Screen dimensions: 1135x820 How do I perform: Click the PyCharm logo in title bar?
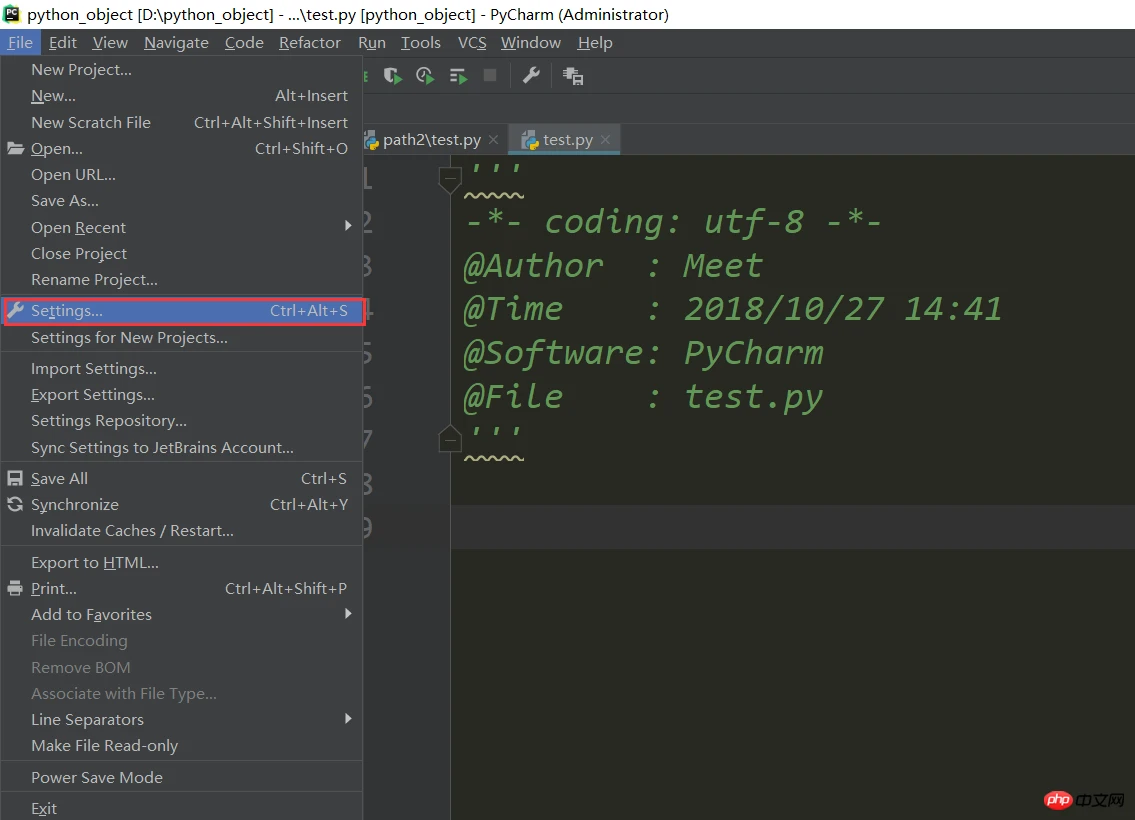point(12,14)
